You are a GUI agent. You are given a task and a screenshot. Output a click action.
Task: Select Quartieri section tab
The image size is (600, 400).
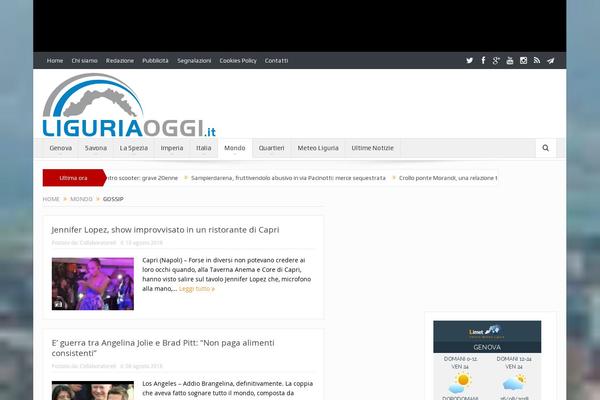271,148
